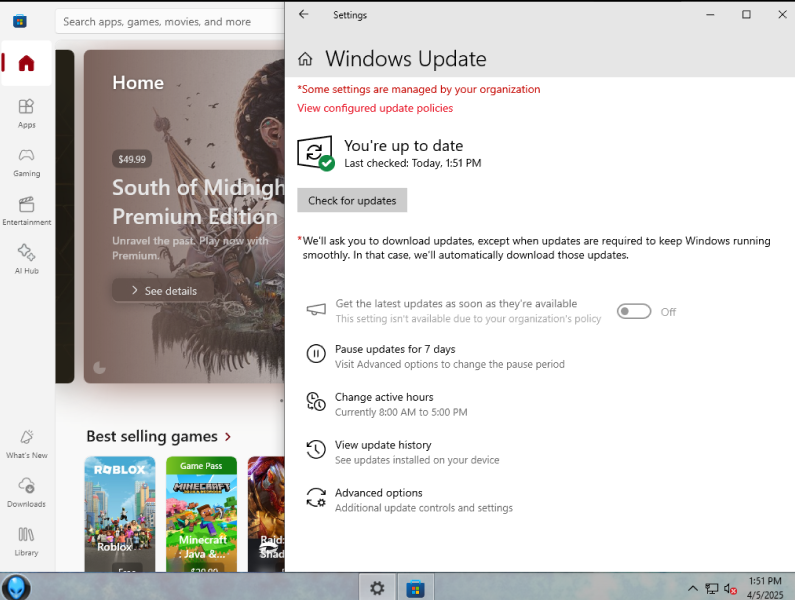Screen dimensions: 795x600
Task: Open the Home tab in Microsoft Store sidebar
Action: pyautogui.click(x=26, y=63)
